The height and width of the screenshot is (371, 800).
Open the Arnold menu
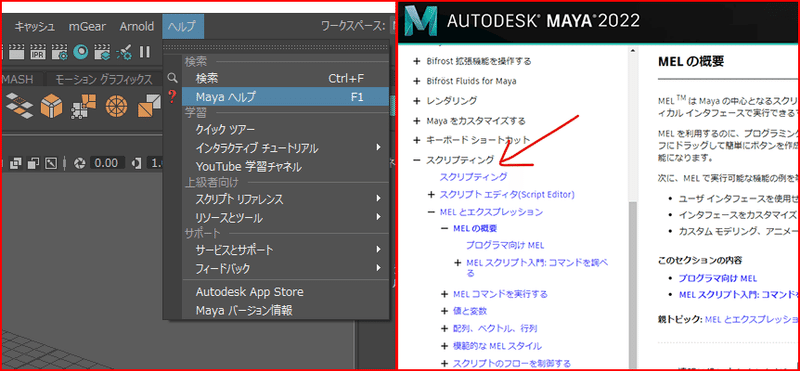[136, 26]
